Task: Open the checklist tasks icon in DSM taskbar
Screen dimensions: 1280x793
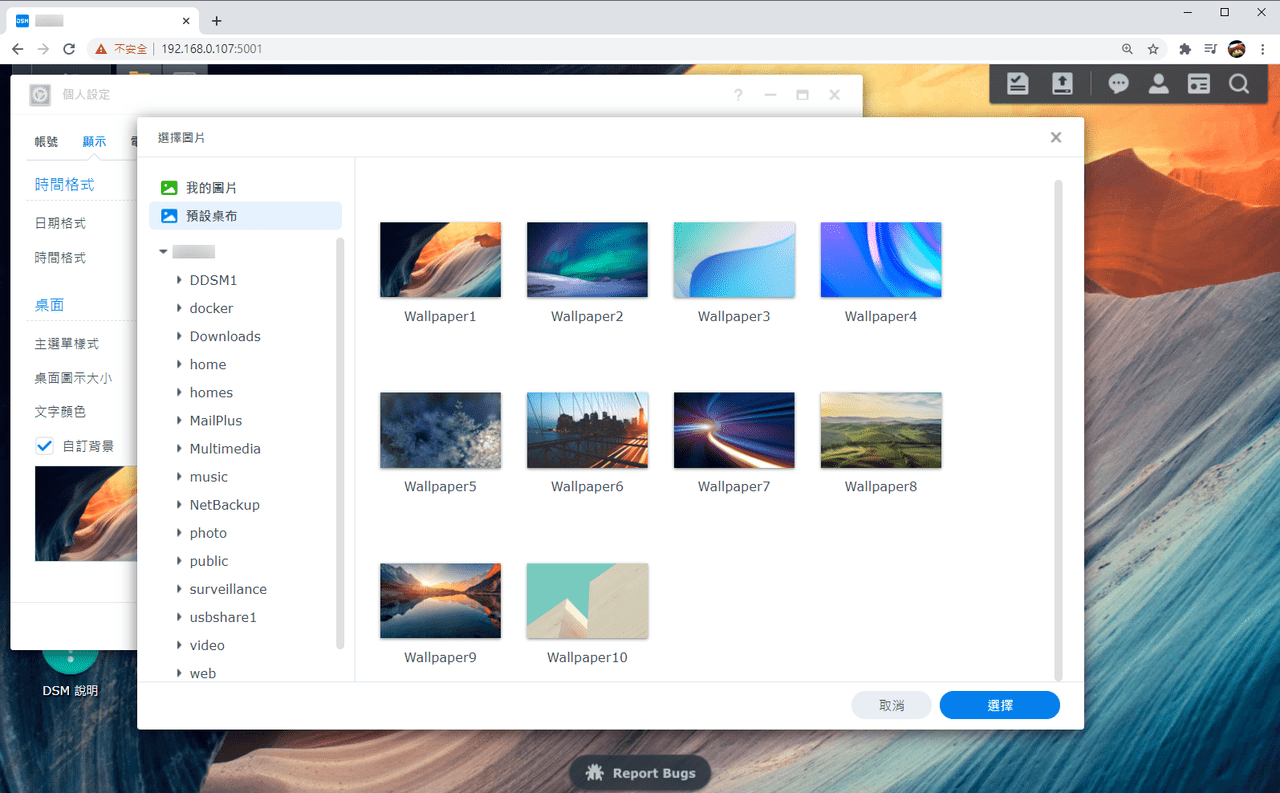Action: (1018, 84)
